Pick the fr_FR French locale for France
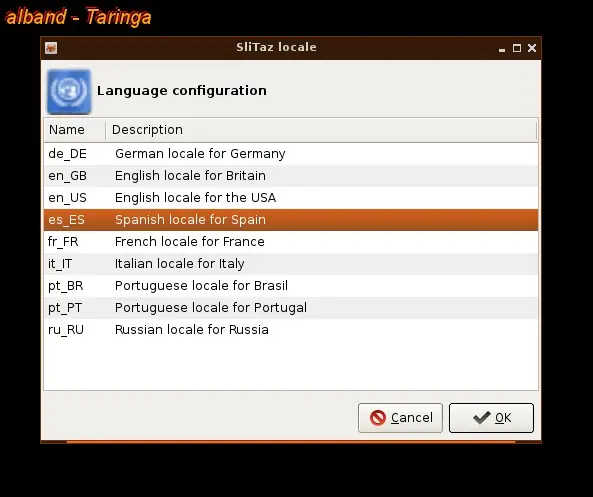Viewport: 593px width, 497px height. 291,242
